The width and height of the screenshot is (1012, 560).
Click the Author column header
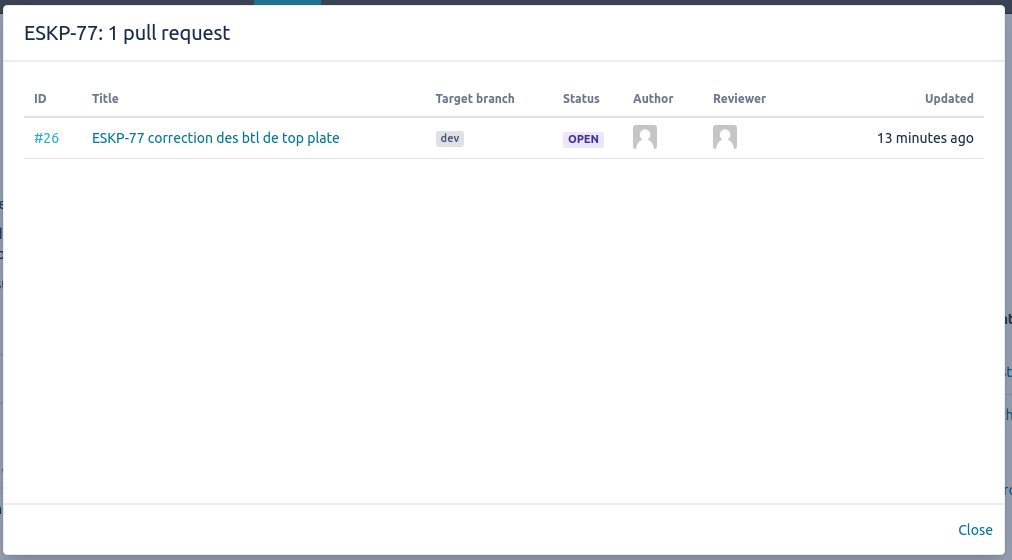(x=653, y=99)
